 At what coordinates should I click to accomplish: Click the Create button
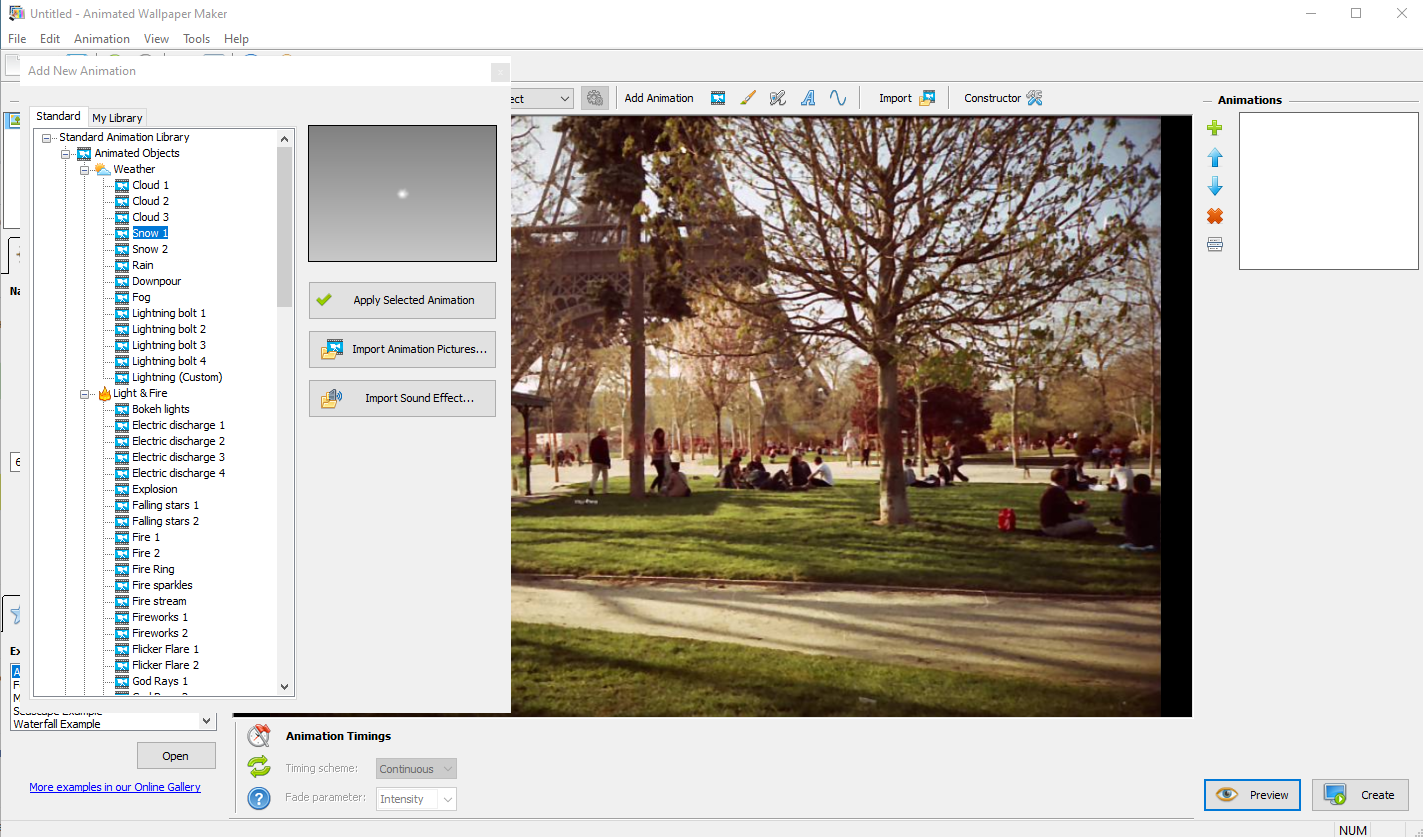click(x=1360, y=795)
